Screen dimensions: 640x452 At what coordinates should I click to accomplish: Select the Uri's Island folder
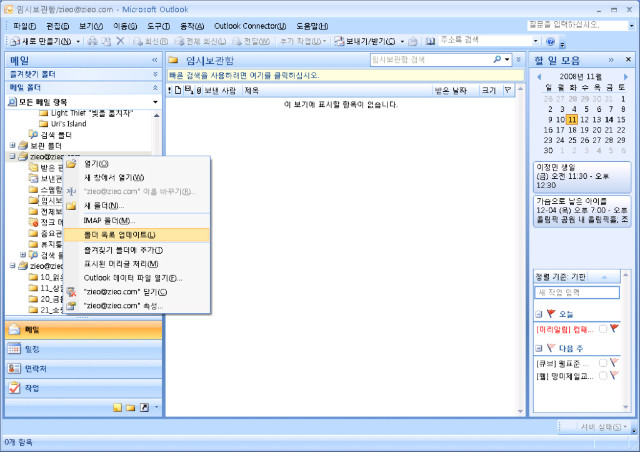coord(68,124)
